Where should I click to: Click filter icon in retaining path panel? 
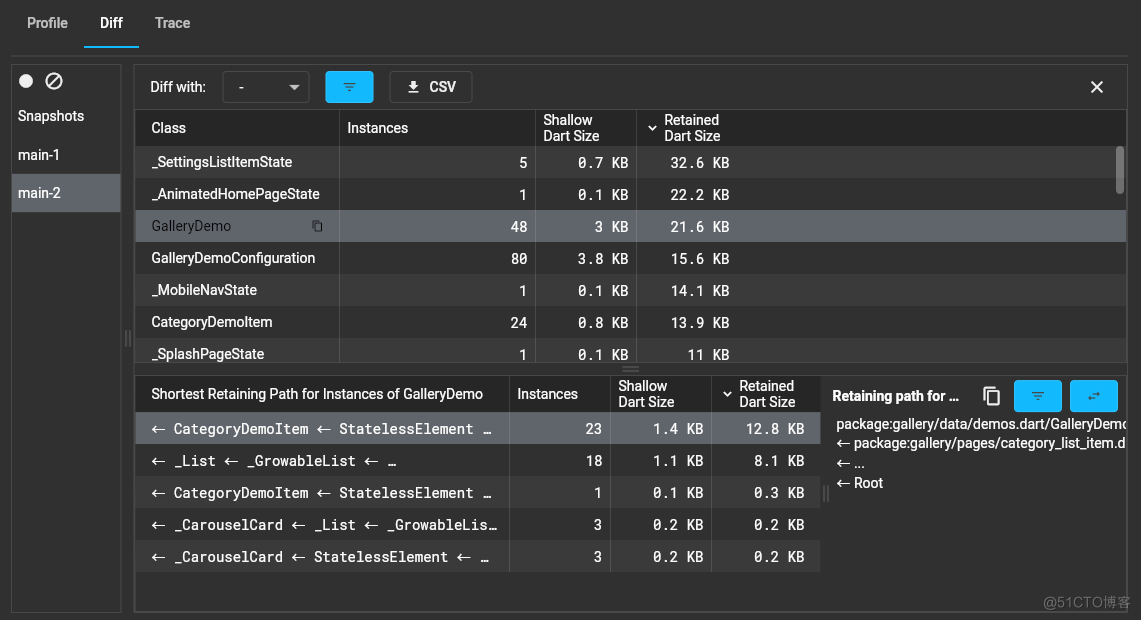tap(1037, 396)
